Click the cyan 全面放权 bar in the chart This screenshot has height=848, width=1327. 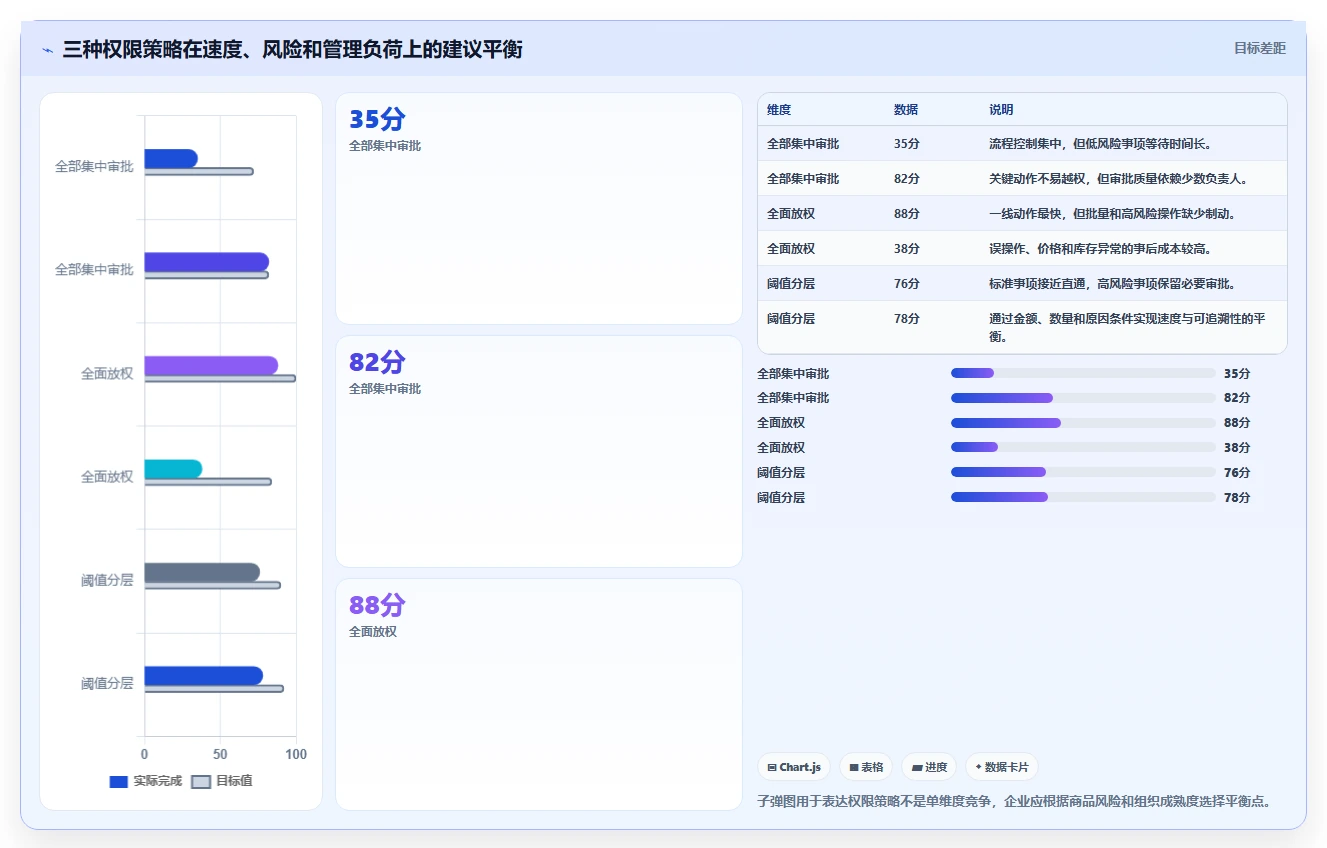173,469
